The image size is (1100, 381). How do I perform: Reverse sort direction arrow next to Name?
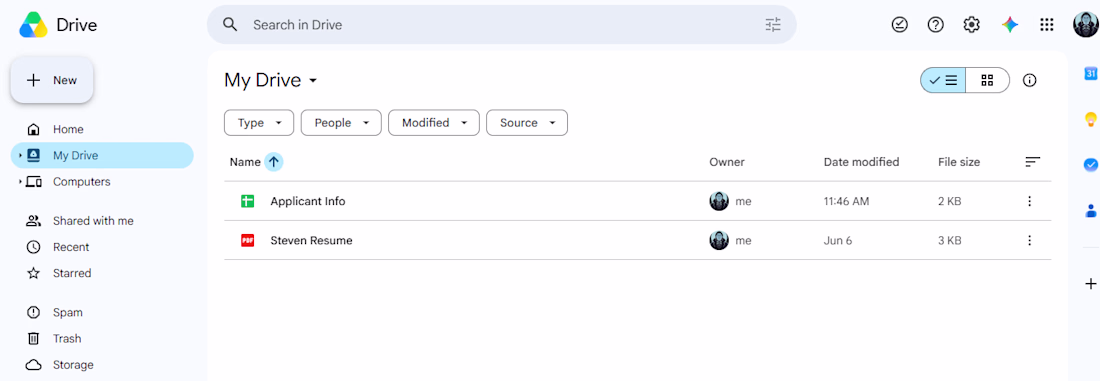(x=274, y=162)
